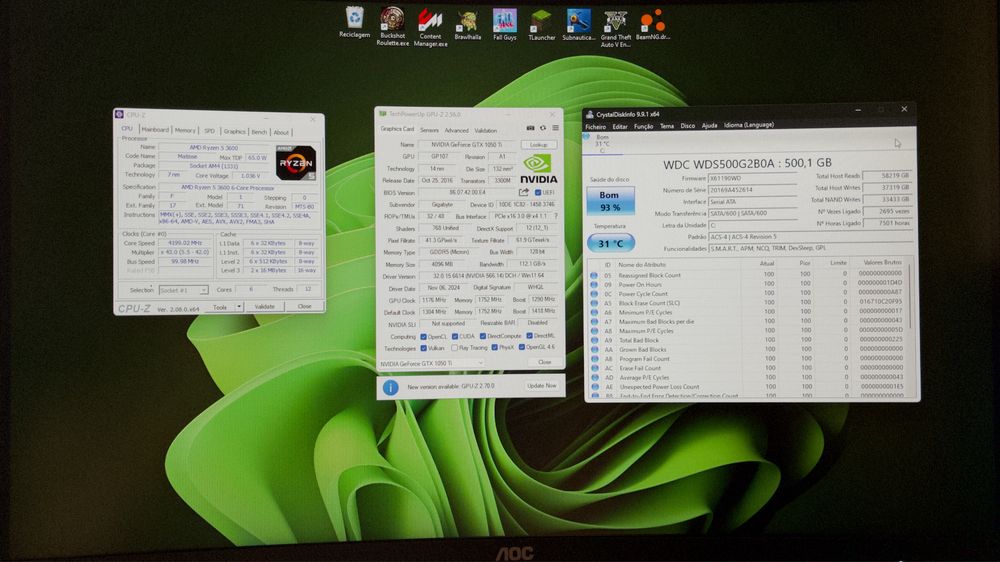Click the status orb for Power On Hours
Viewport: 1000px width, 562px height.
[x=594, y=285]
